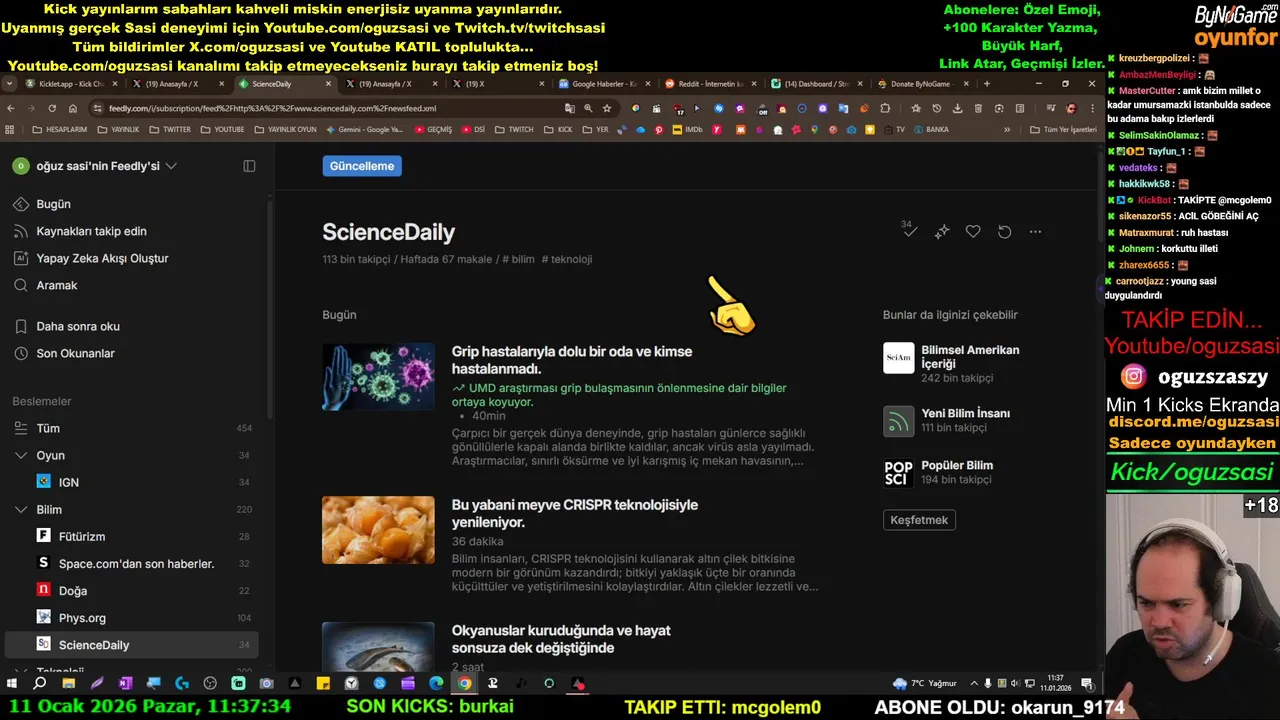Open Windows taskbar search

point(40,684)
